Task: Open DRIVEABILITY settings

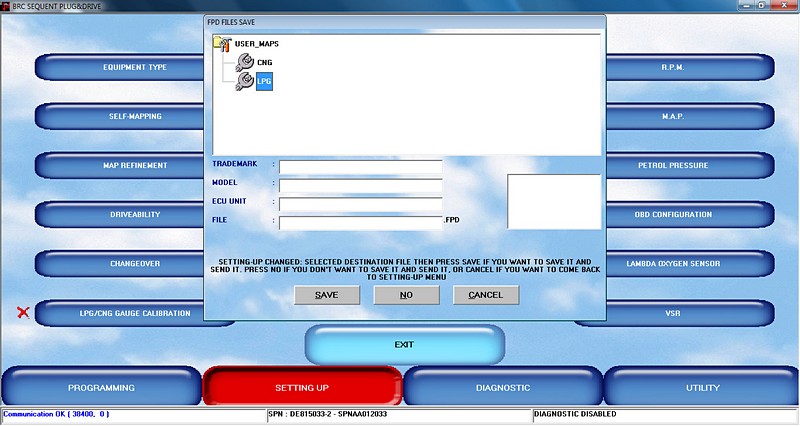Action: tap(120, 215)
